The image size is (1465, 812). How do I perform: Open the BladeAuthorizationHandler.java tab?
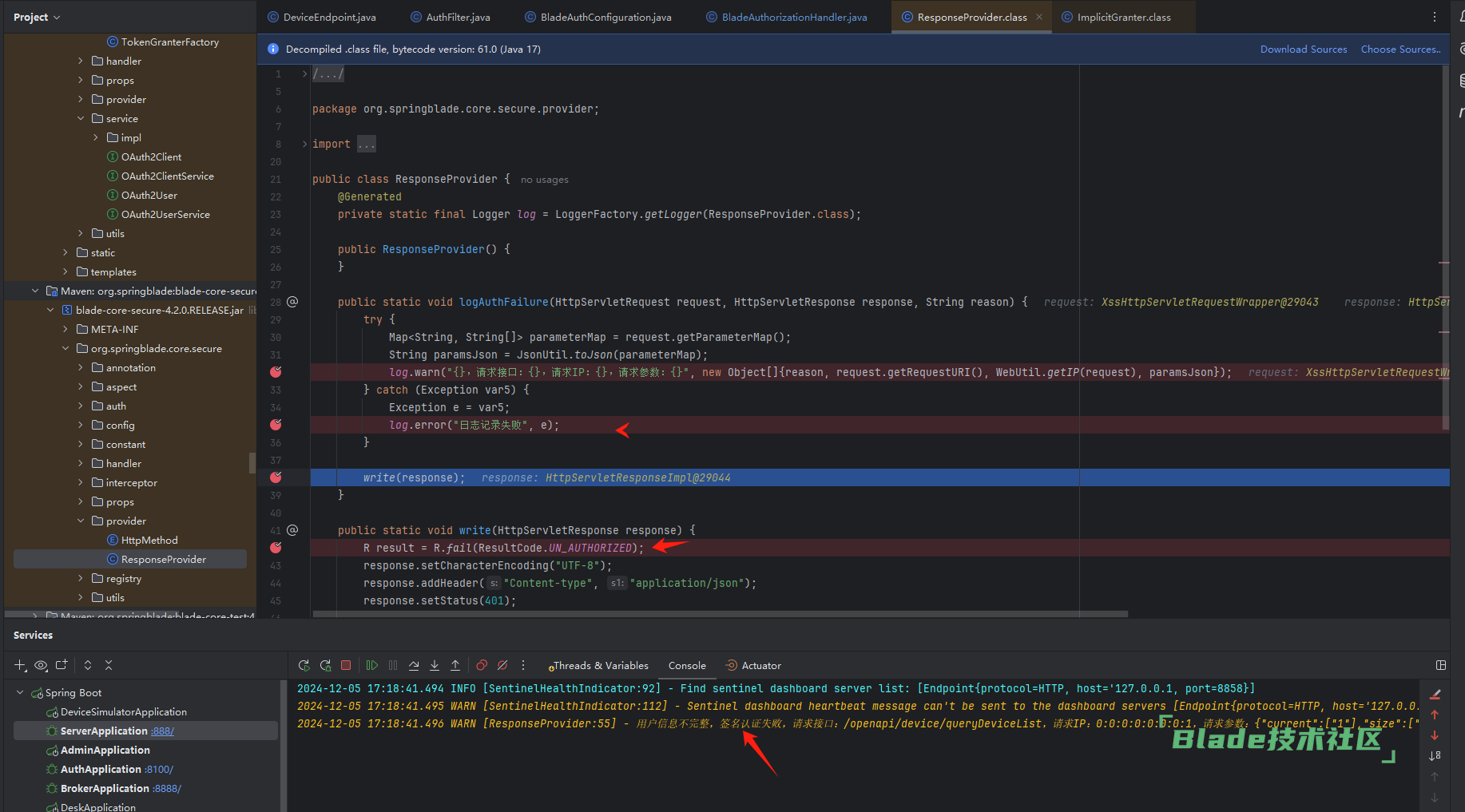(787, 17)
